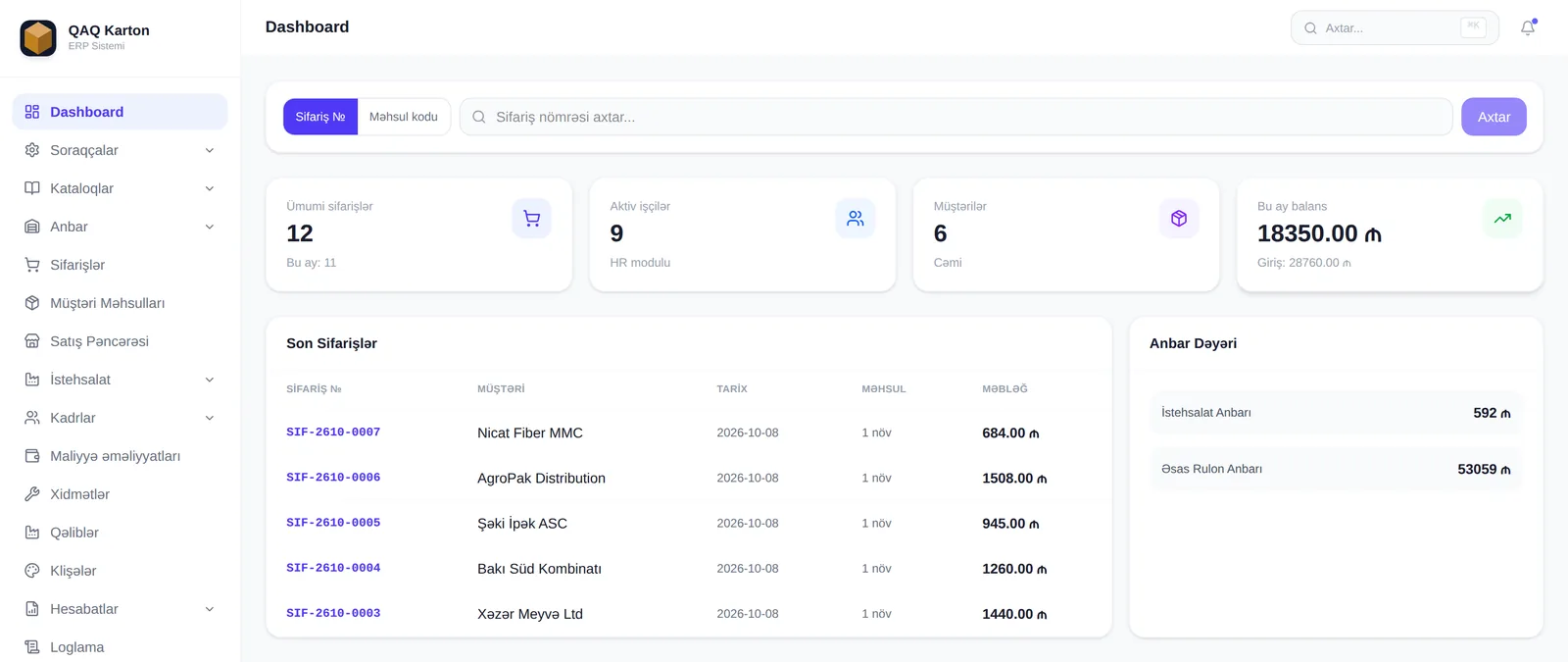Open order SIF-2610-0007
The height and width of the screenshot is (662, 1568).
(x=333, y=433)
